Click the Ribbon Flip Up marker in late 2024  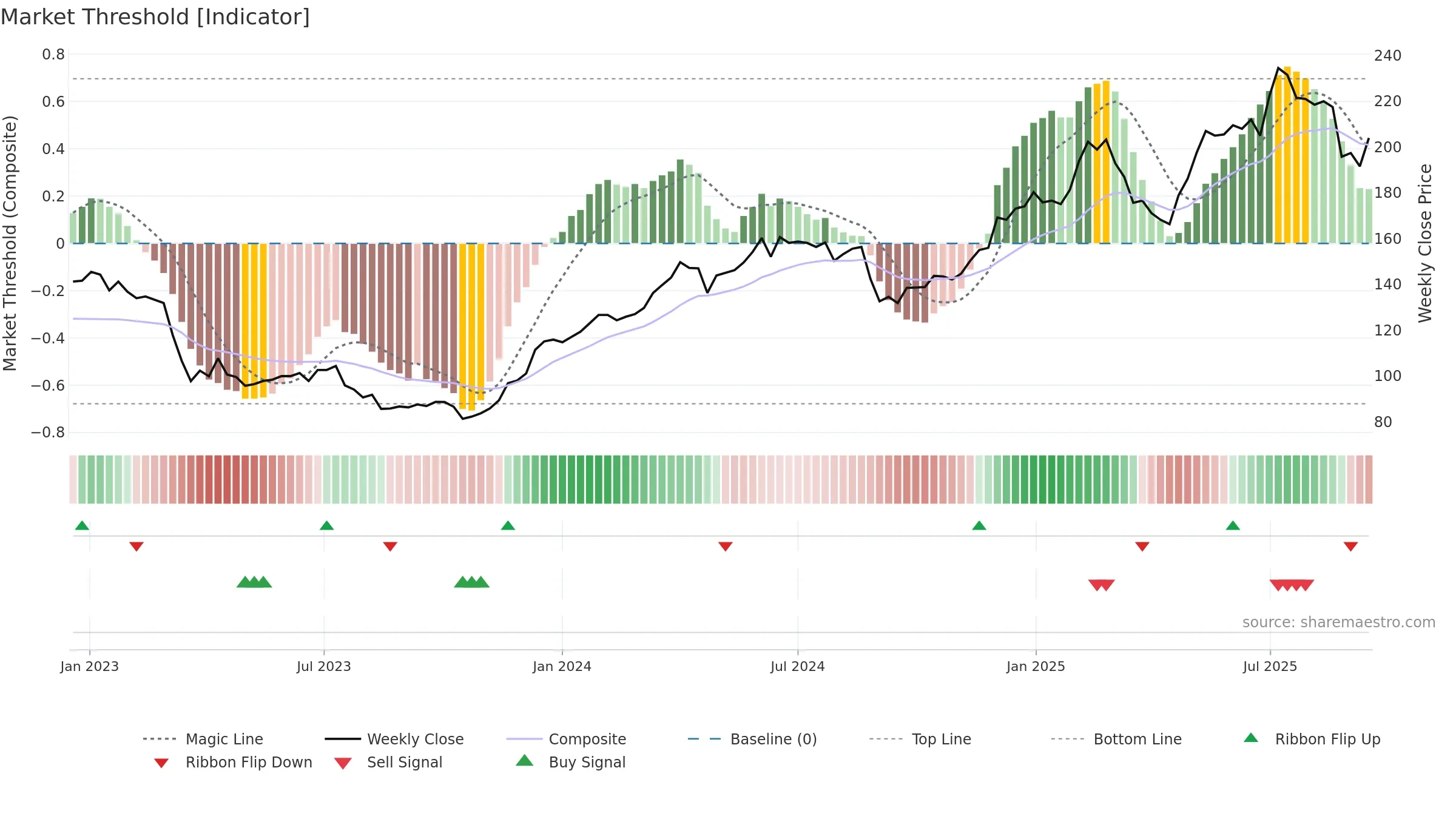click(979, 525)
